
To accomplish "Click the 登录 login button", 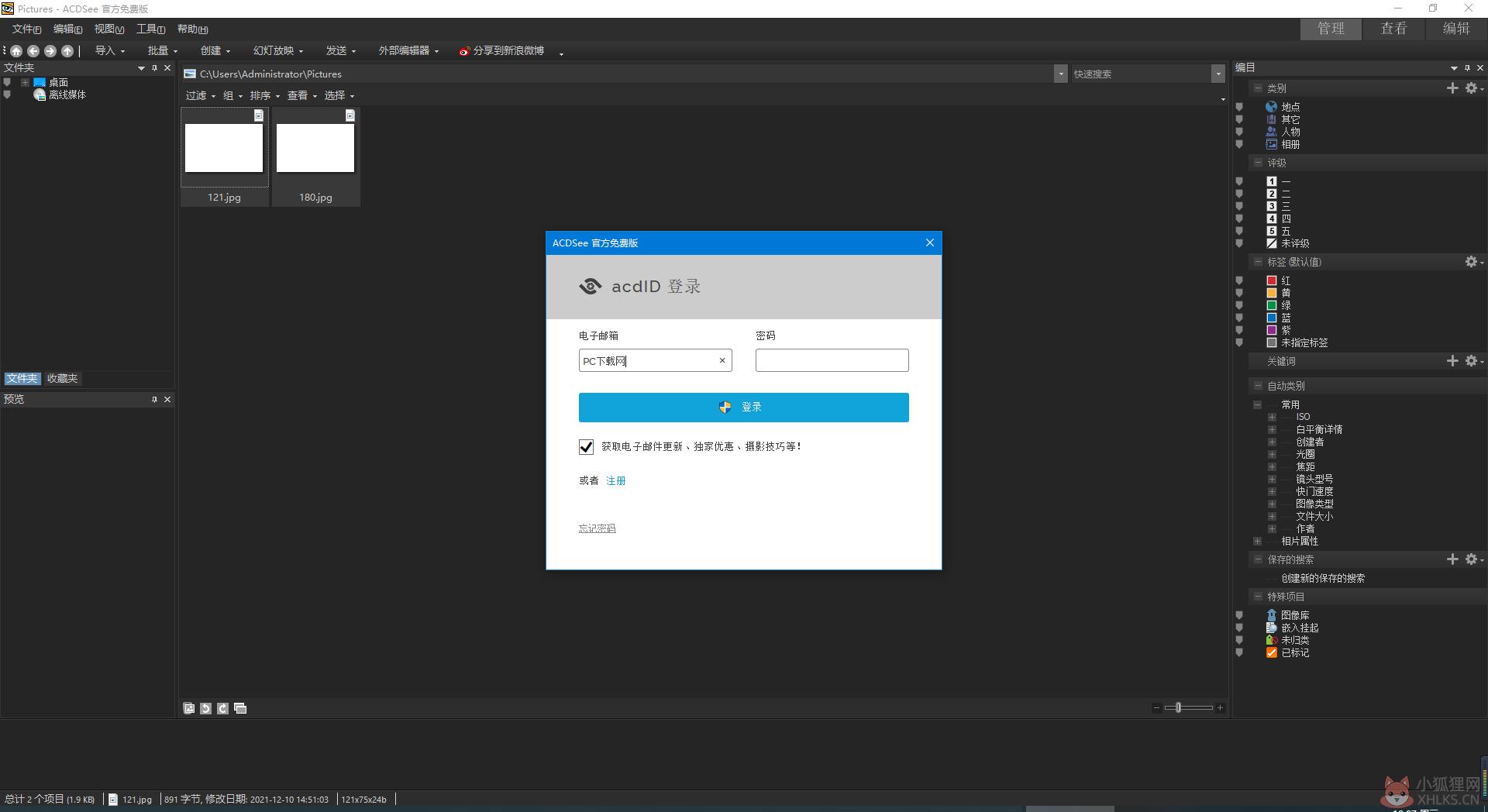I will (x=743, y=408).
